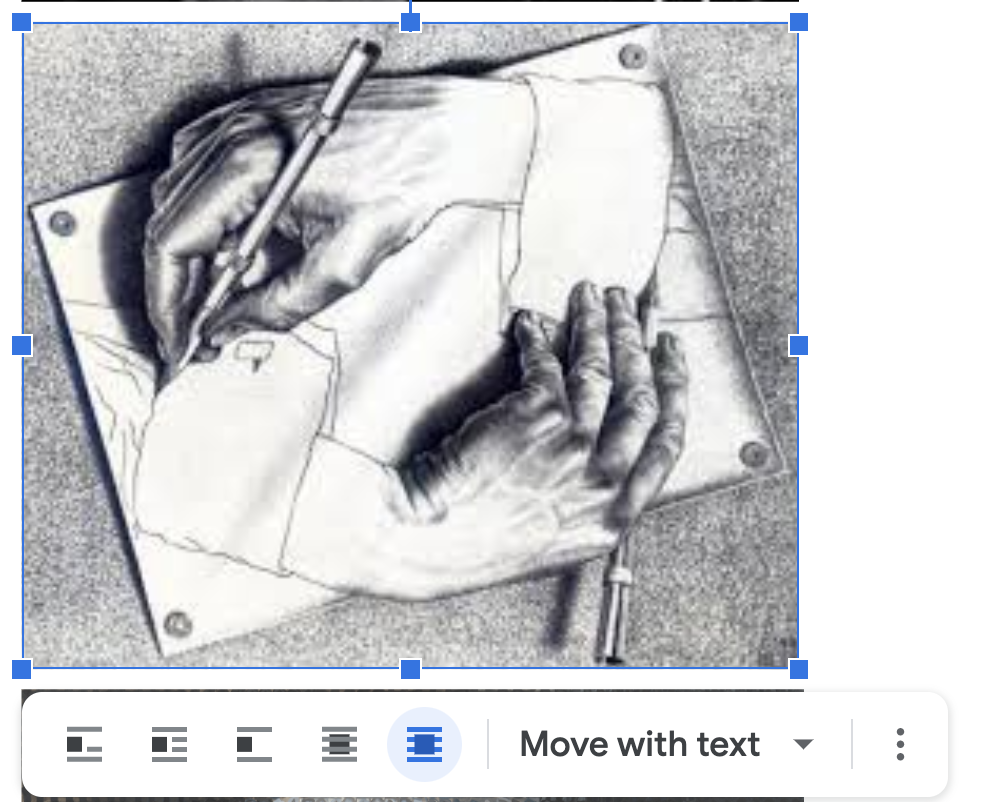Screen dimensions: 984x802
Task: Click the top-right corner resize handle
Action: pos(798,22)
